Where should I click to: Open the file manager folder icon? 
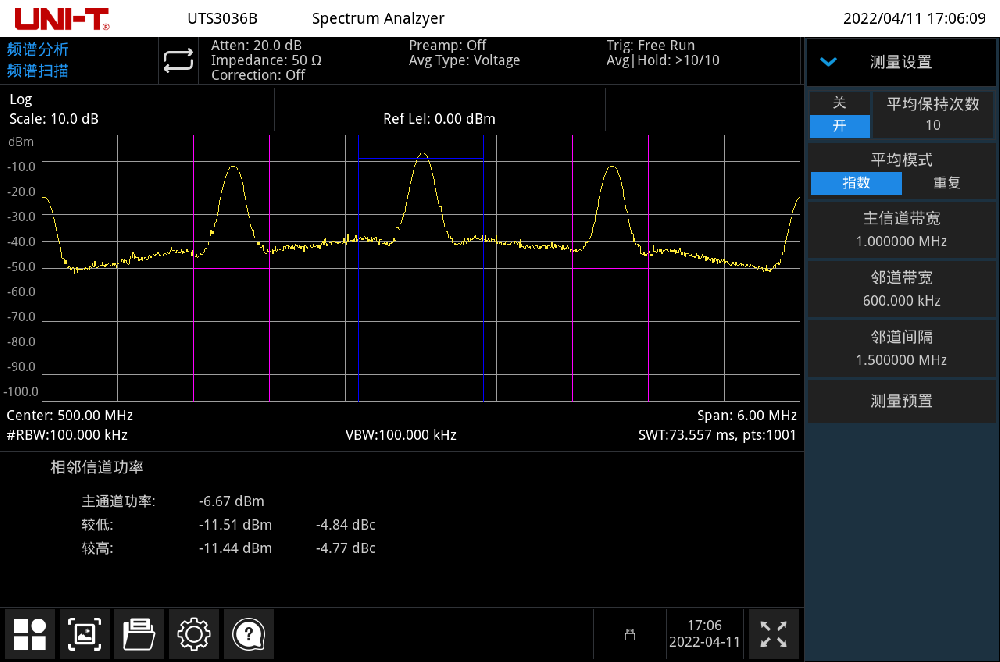139,634
